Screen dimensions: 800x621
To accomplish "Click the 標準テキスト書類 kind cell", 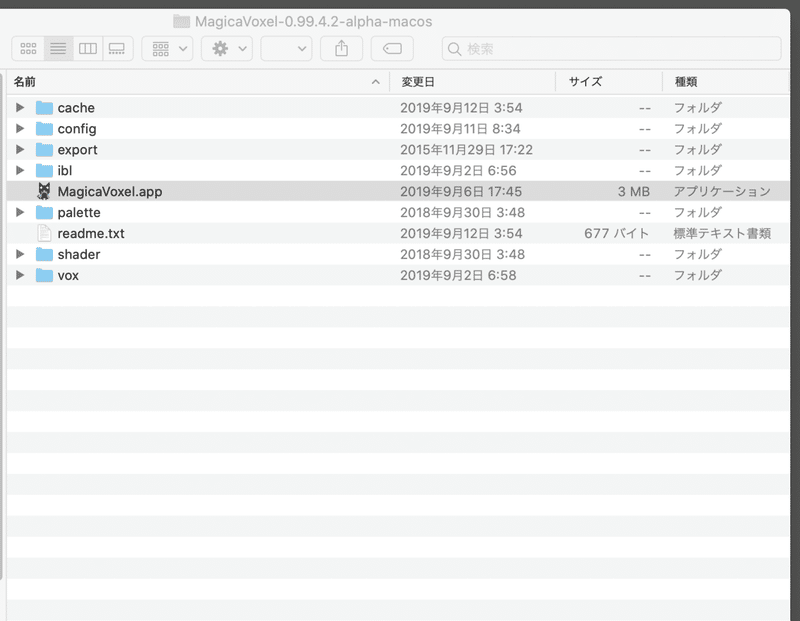I will [722, 233].
